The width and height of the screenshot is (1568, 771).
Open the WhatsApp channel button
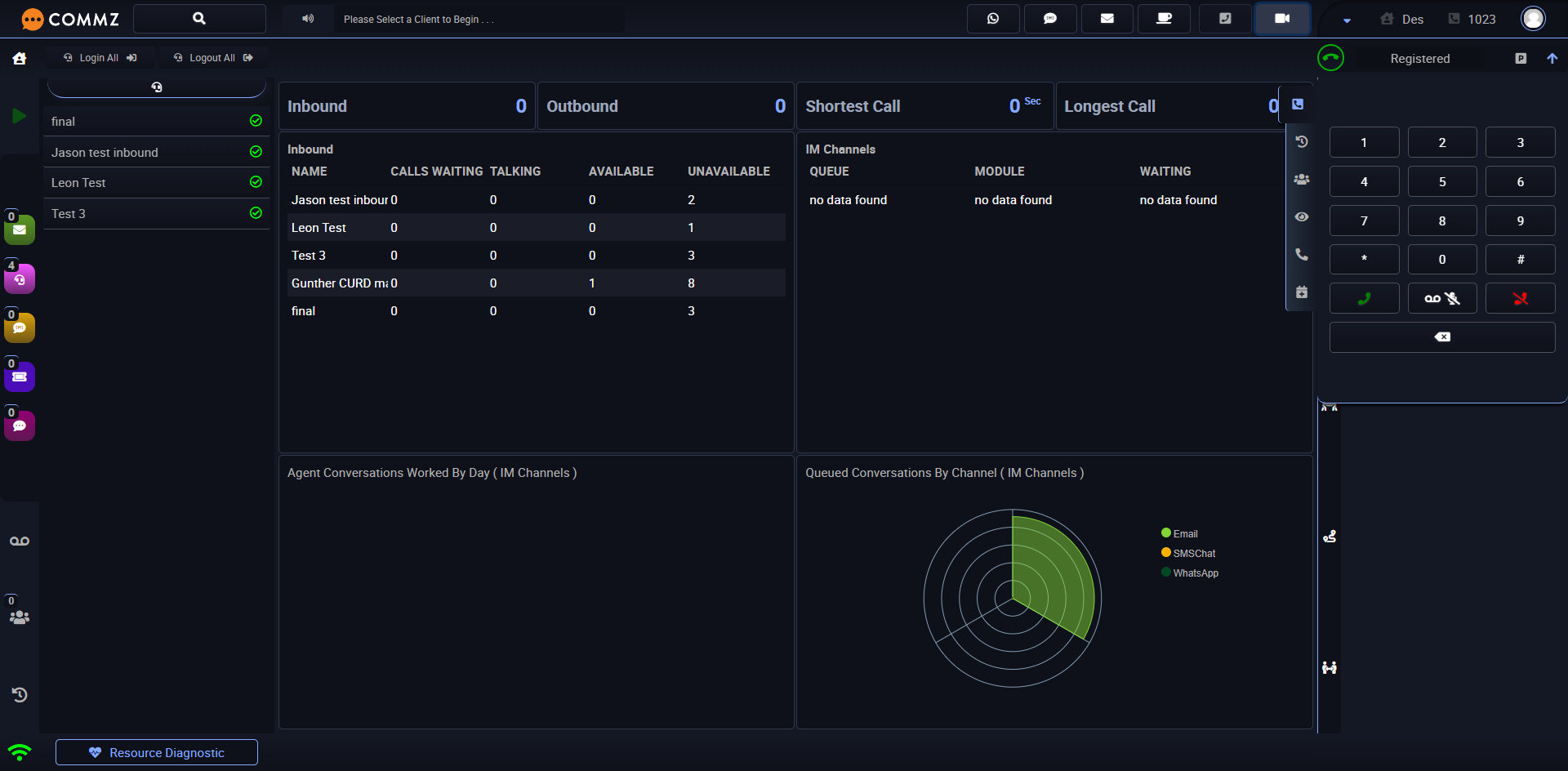(x=993, y=19)
